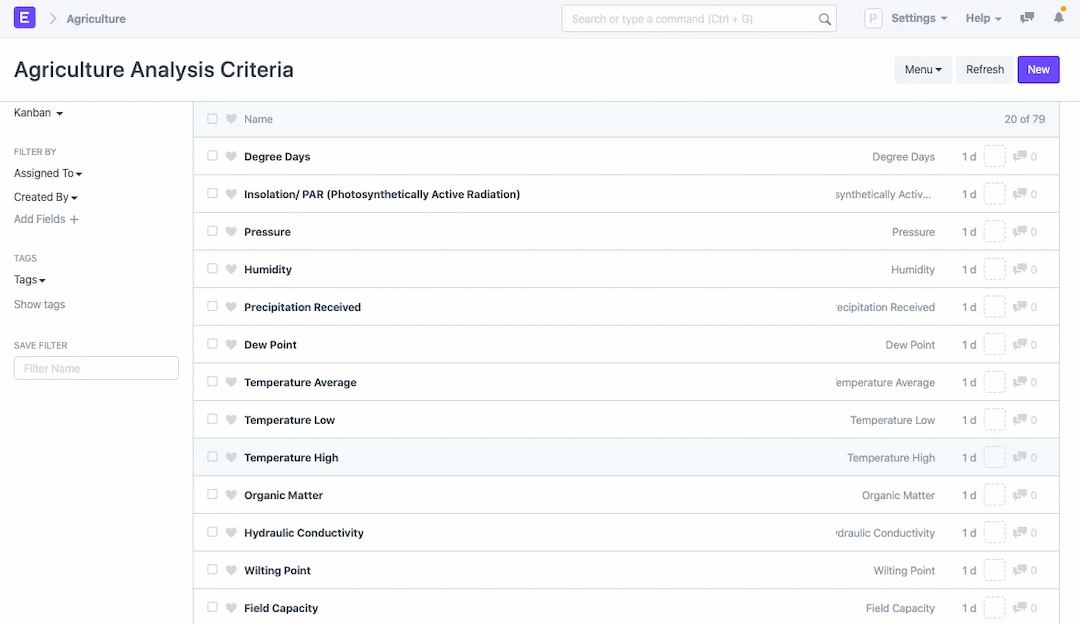Open the chat messages icon in navbar

tap(1027, 18)
